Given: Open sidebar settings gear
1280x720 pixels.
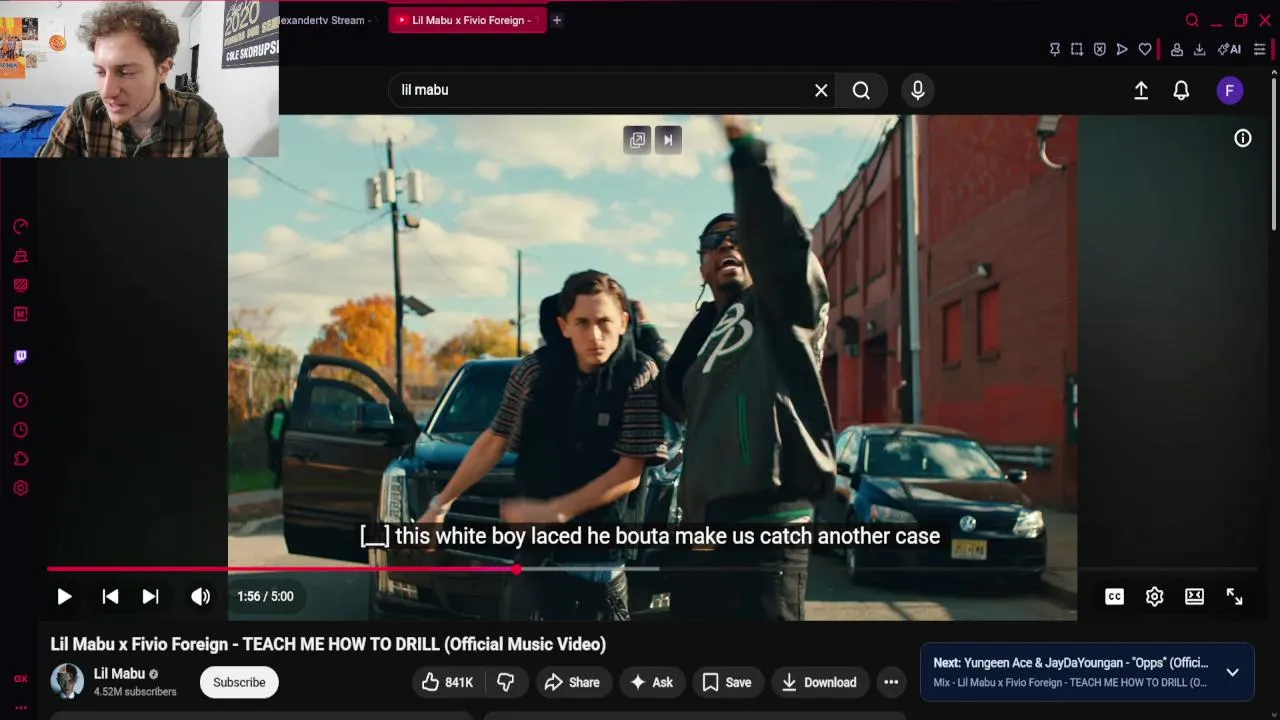Looking at the screenshot, I should point(20,488).
